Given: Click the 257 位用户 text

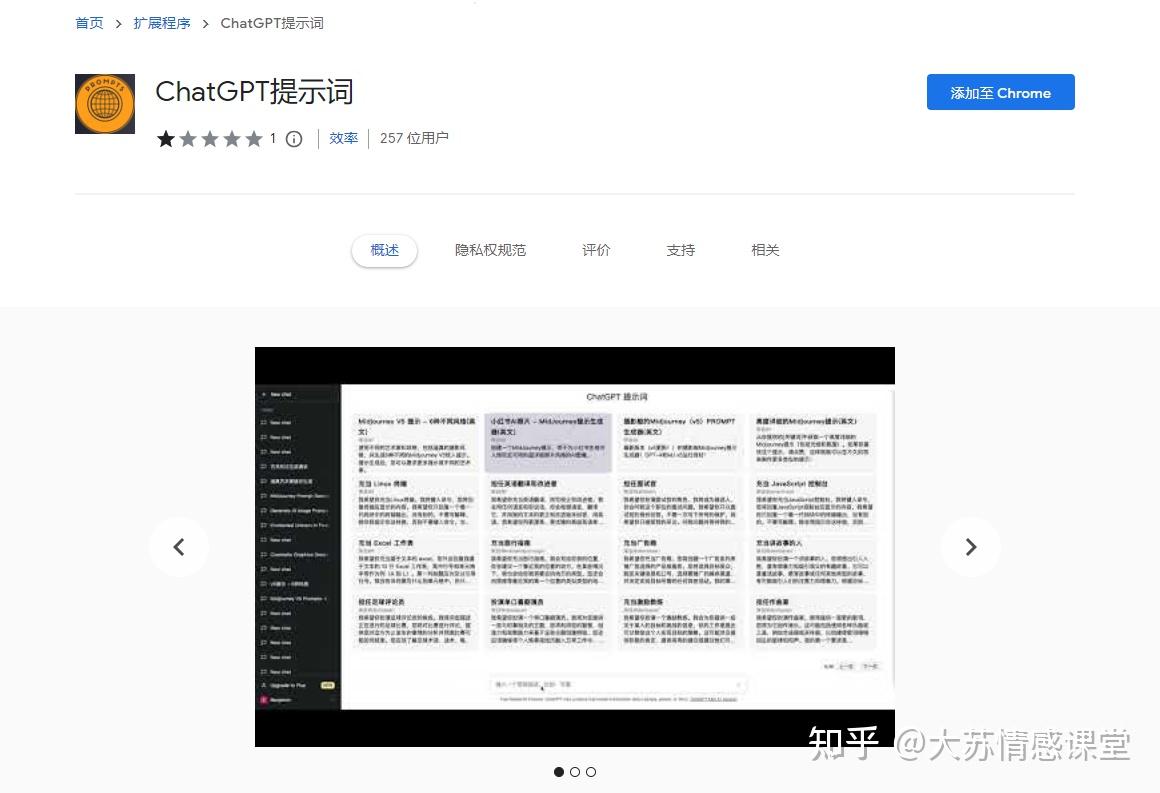Looking at the screenshot, I should (x=414, y=138).
